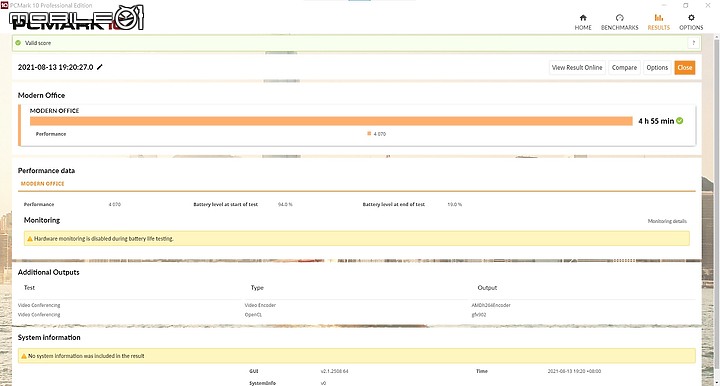This screenshot has width=720, height=386.
Task: Click No system information was included message
Action: click(x=86, y=356)
